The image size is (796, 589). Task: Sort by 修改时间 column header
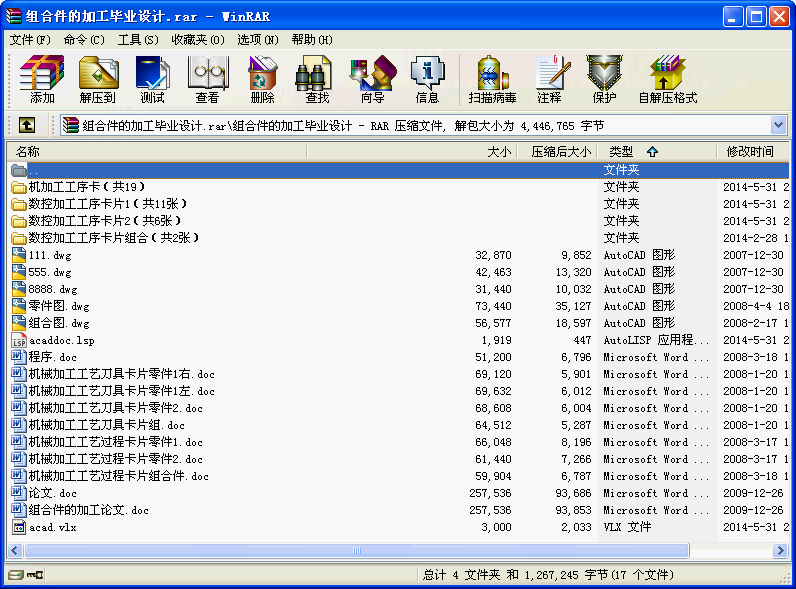click(x=753, y=151)
